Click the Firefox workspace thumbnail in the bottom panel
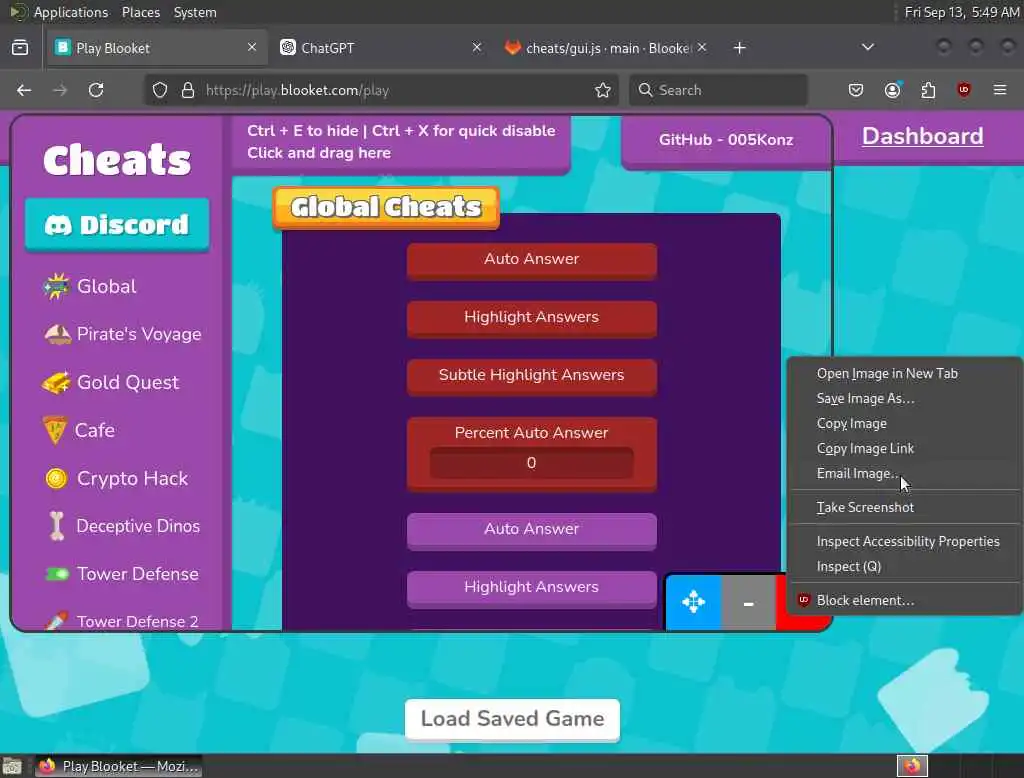Screen dimensions: 1024x778 912,766
